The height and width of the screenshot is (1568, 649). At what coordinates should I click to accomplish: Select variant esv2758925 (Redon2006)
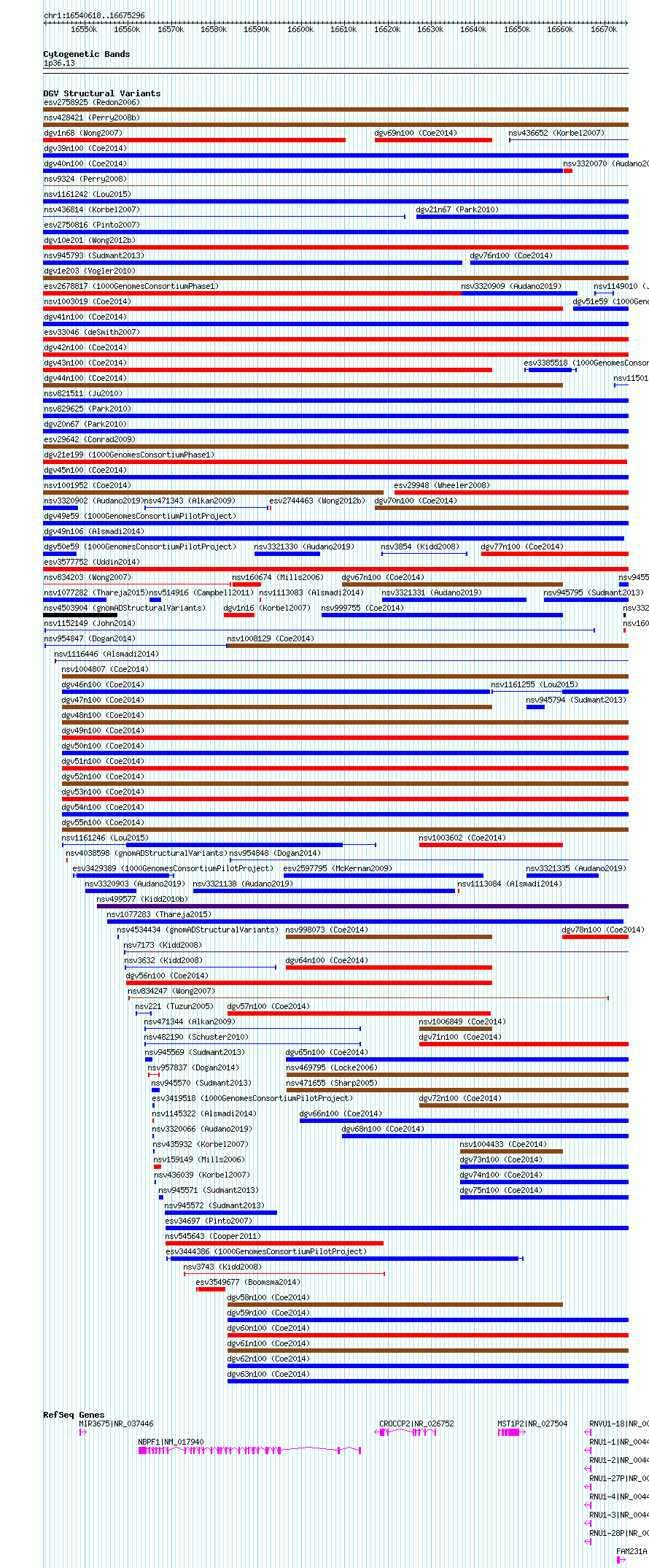(x=91, y=102)
